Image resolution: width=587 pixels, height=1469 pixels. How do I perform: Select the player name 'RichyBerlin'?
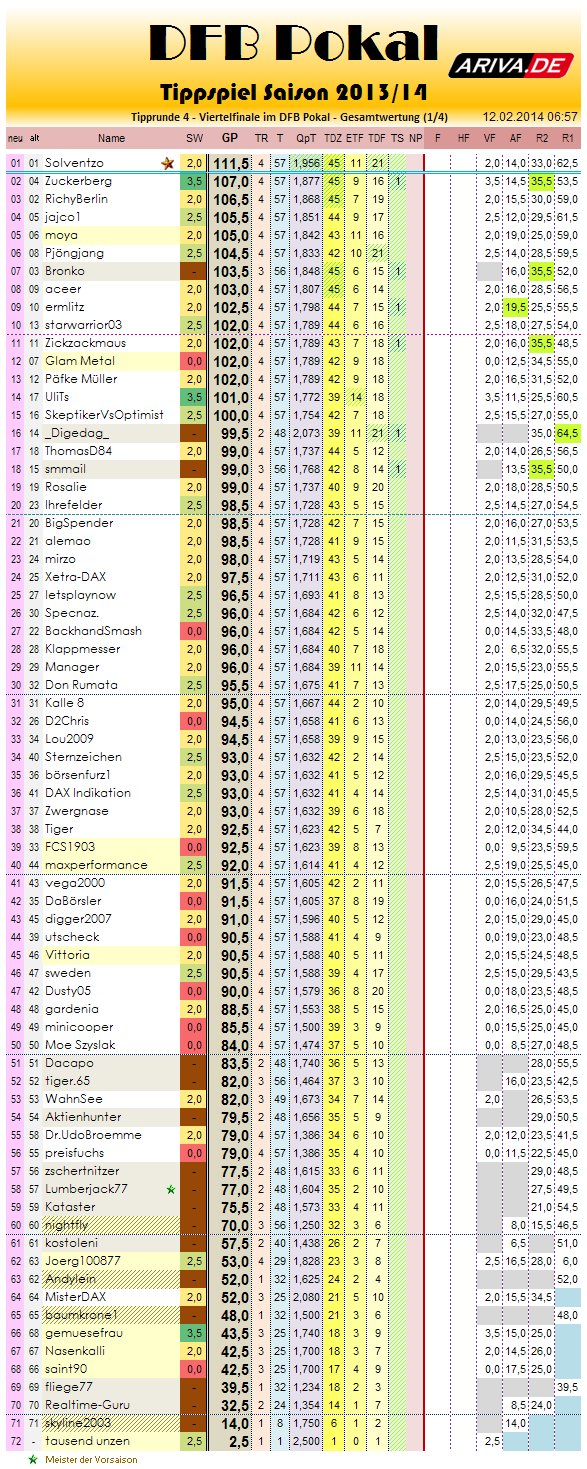76,199
